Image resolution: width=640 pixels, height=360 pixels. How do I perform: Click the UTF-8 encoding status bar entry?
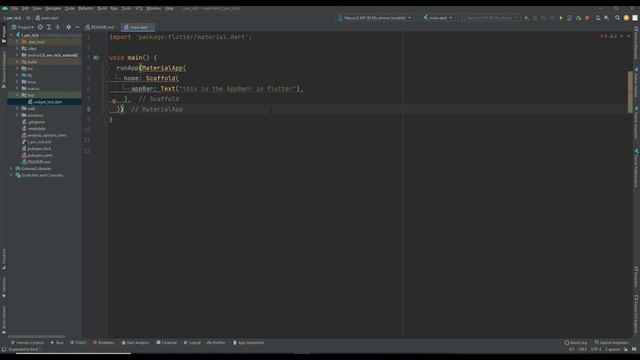coord(596,349)
